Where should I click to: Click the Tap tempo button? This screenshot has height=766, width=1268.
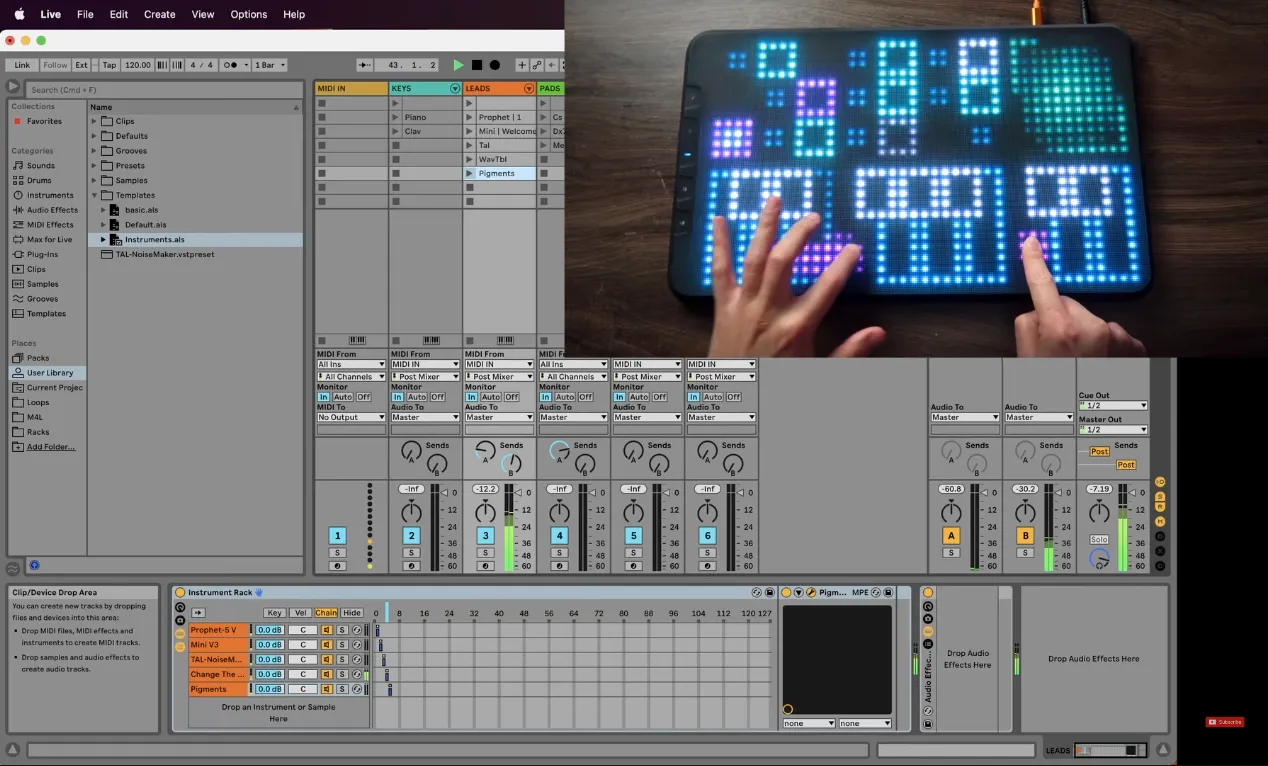pyautogui.click(x=109, y=65)
